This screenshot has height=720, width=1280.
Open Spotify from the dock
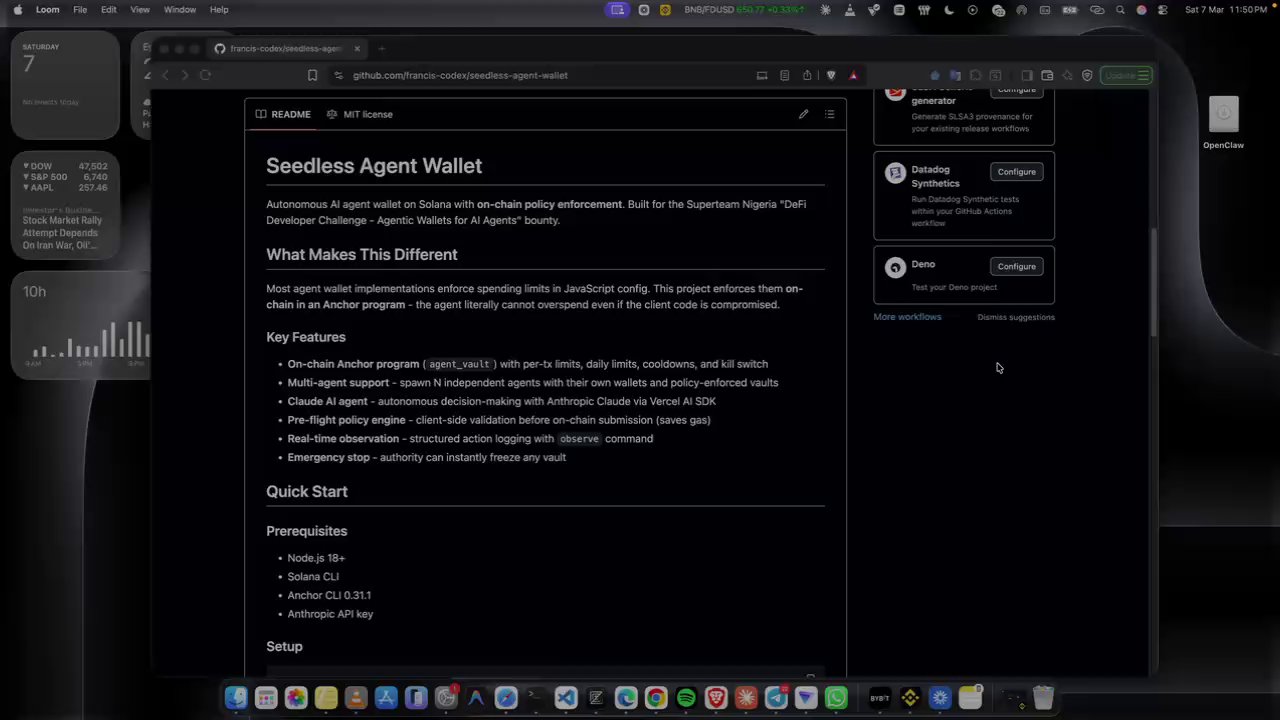tap(686, 698)
